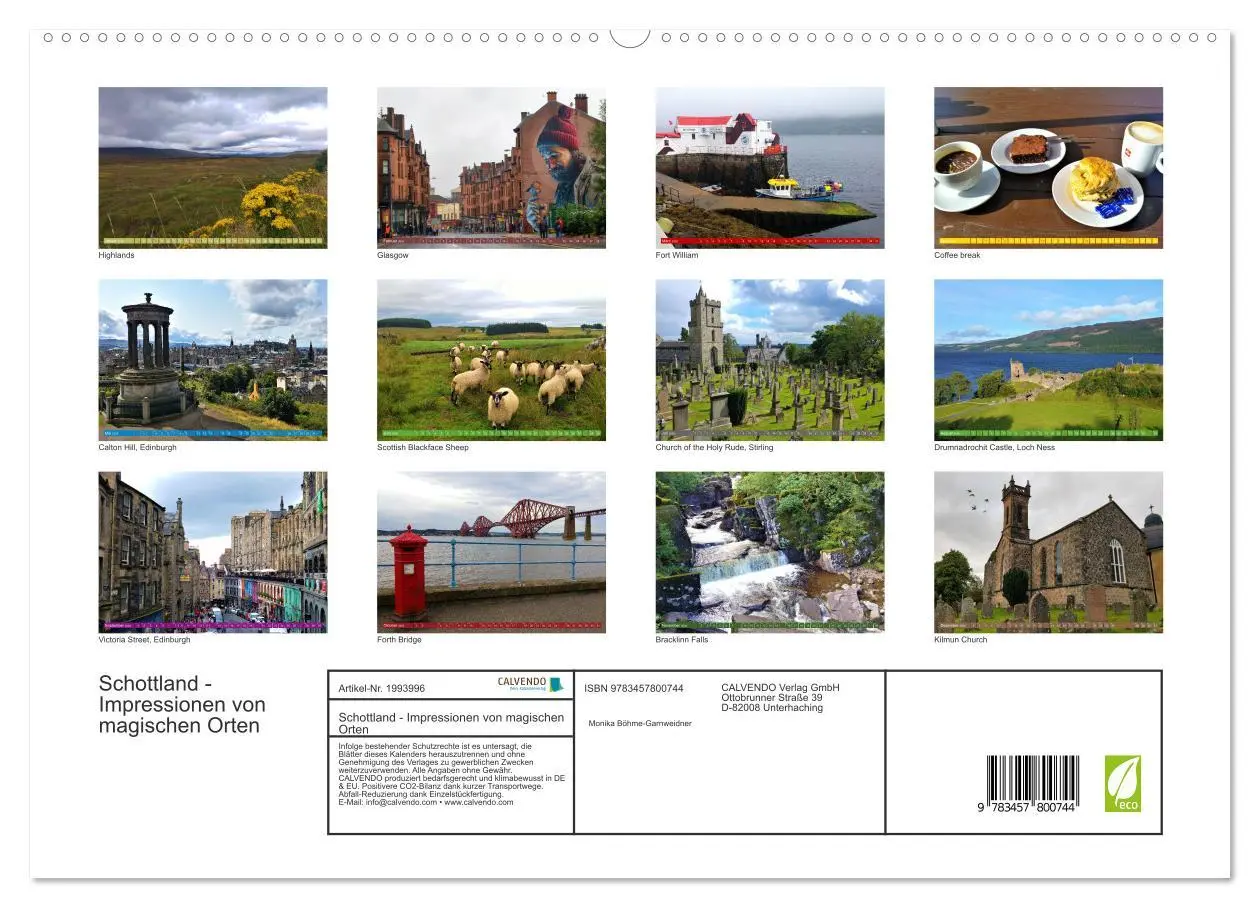Screen dimensions: 1260x908
Task: Click 'ISBN 9783457800744' text
Action: [x=634, y=688]
